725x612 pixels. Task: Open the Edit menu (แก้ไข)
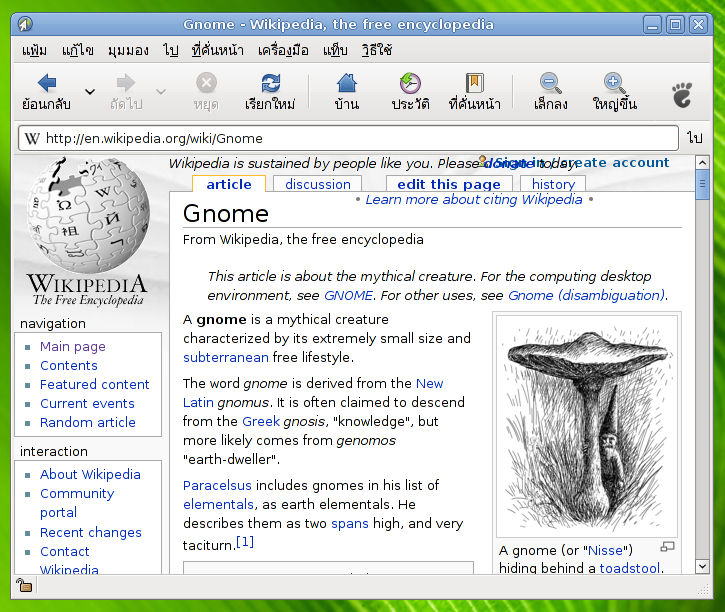[78, 50]
